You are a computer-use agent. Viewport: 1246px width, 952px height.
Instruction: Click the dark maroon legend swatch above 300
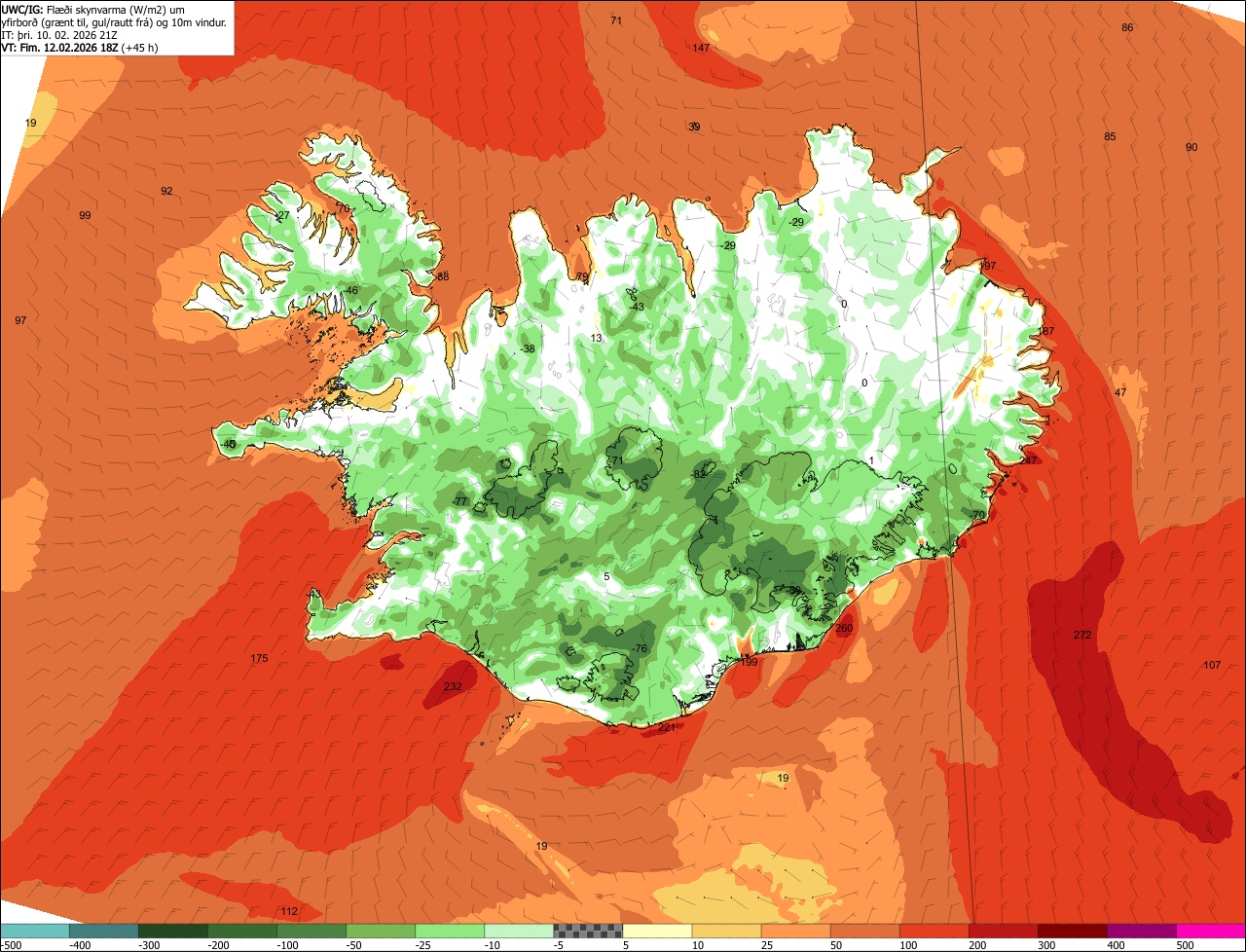[x=1072, y=931]
